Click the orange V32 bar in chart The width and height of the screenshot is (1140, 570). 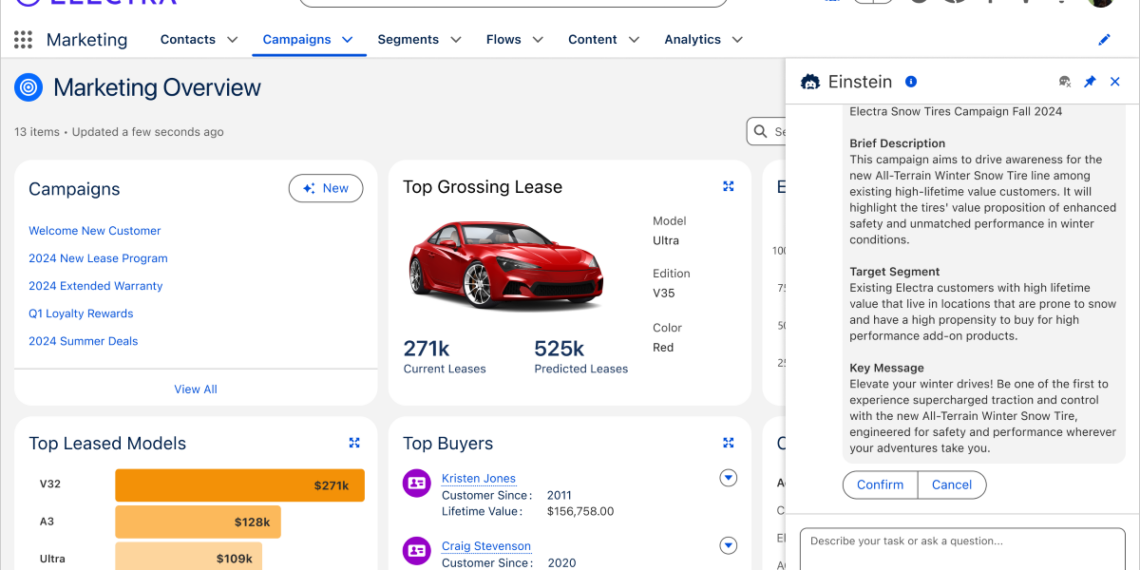[239, 486]
